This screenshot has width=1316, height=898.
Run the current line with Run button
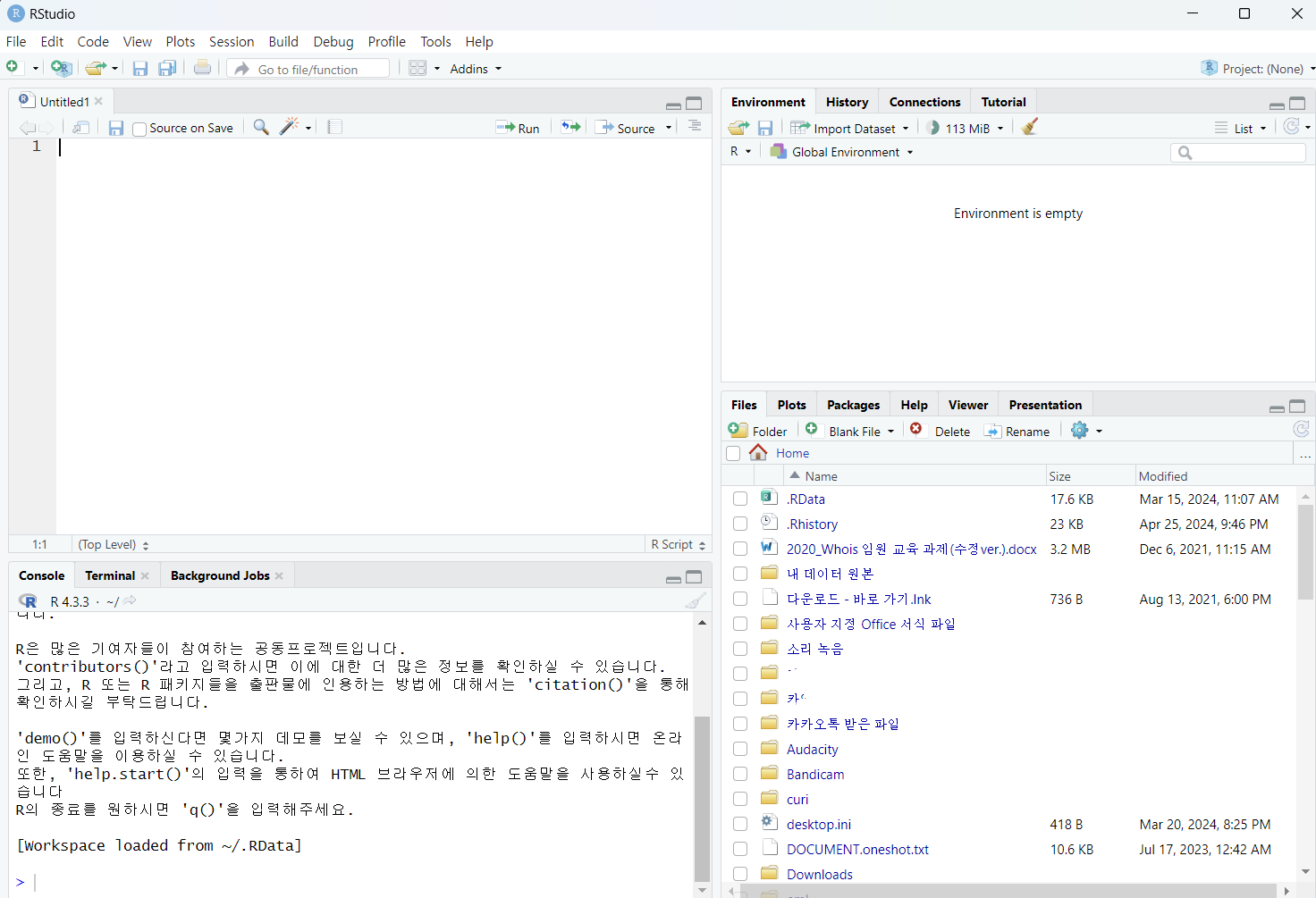(x=518, y=128)
